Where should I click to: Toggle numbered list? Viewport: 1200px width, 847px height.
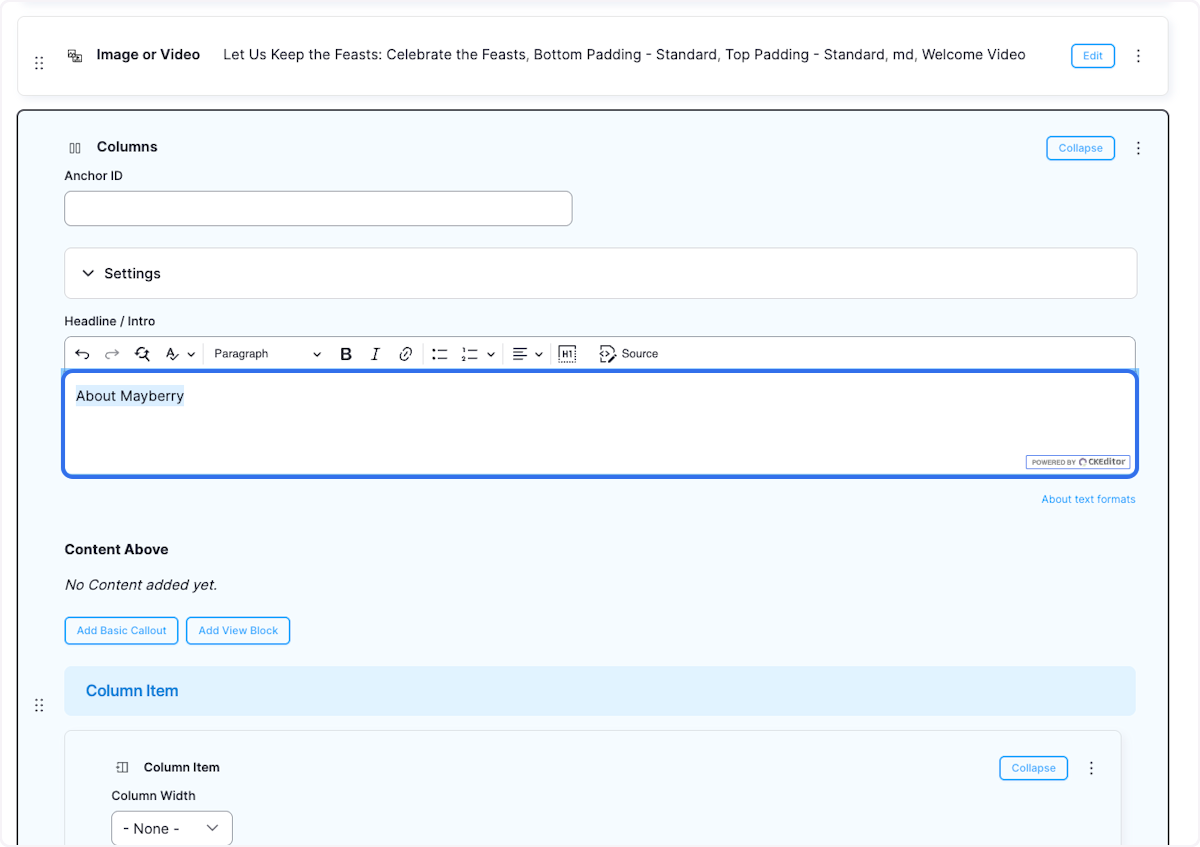coord(469,354)
